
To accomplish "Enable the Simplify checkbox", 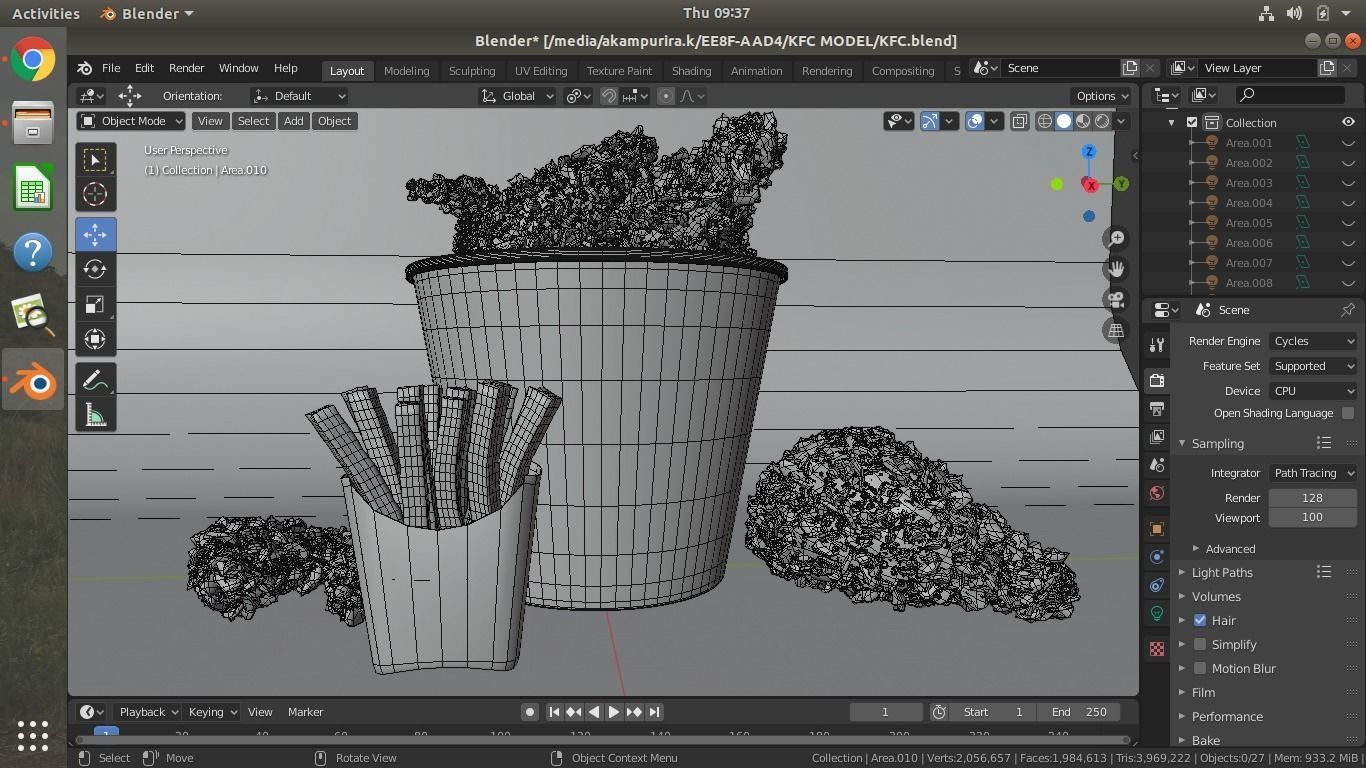I will (1200, 644).
